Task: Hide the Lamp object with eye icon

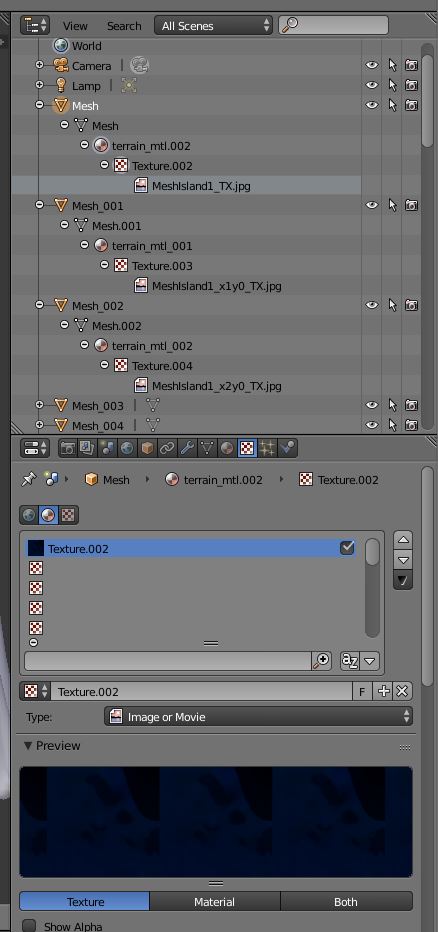Action: coord(372,85)
